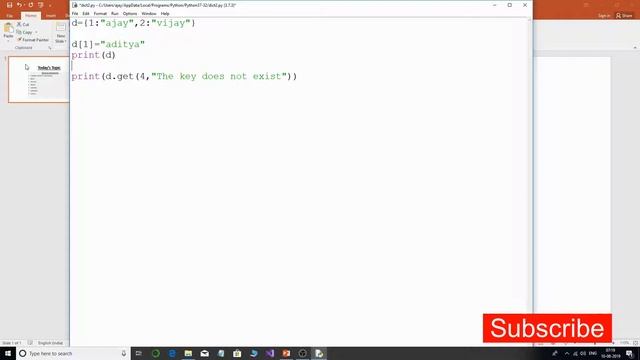640x360 pixels.
Task: Click fit slide to window icon in PowerPoint
Action: point(636,343)
